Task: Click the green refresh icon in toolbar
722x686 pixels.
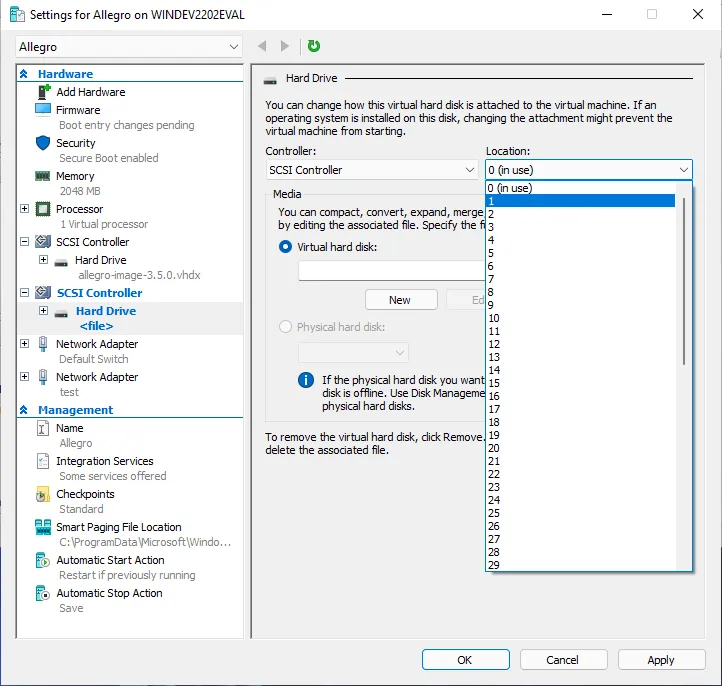Action: (x=314, y=46)
